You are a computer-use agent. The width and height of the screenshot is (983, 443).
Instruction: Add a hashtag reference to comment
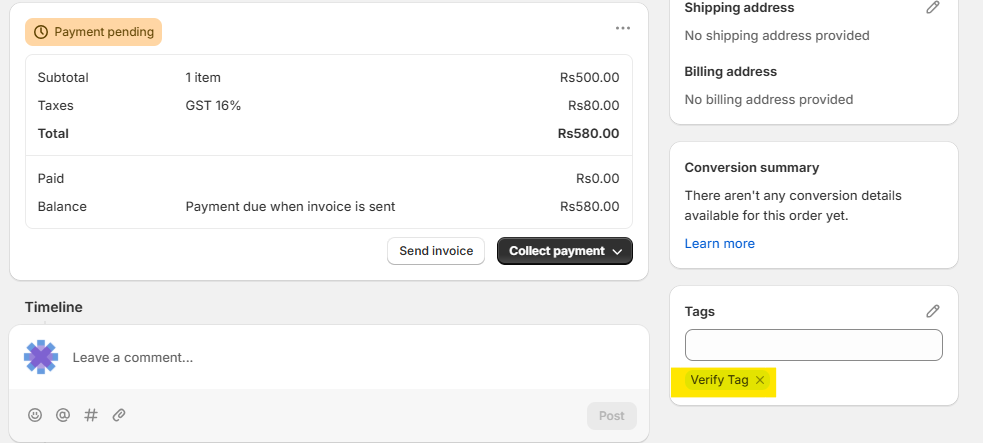pyautogui.click(x=91, y=415)
